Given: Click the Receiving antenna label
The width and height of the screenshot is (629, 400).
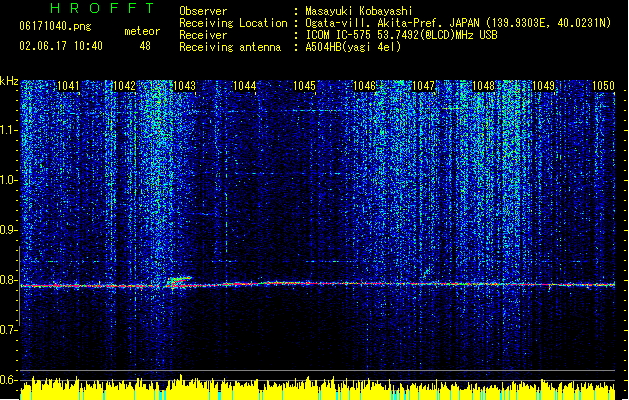Looking at the screenshot, I should click(x=230, y=47).
